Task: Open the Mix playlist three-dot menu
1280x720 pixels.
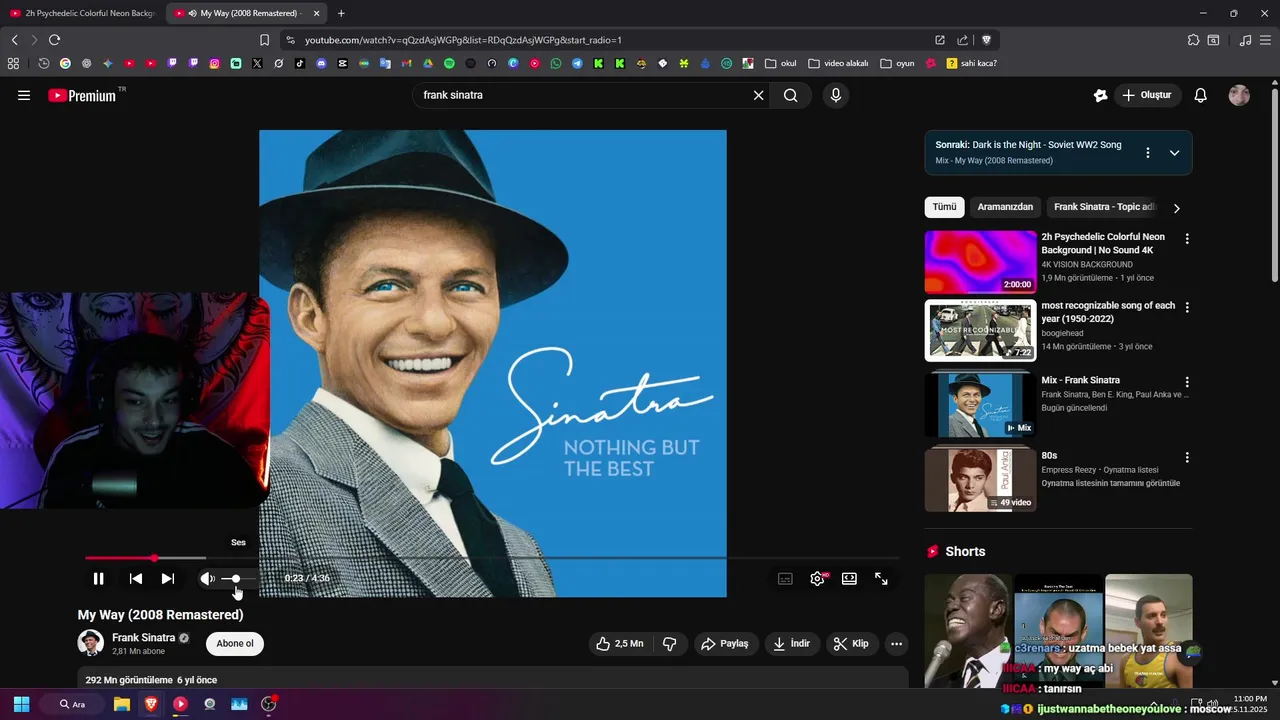Action: pos(1148,153)
